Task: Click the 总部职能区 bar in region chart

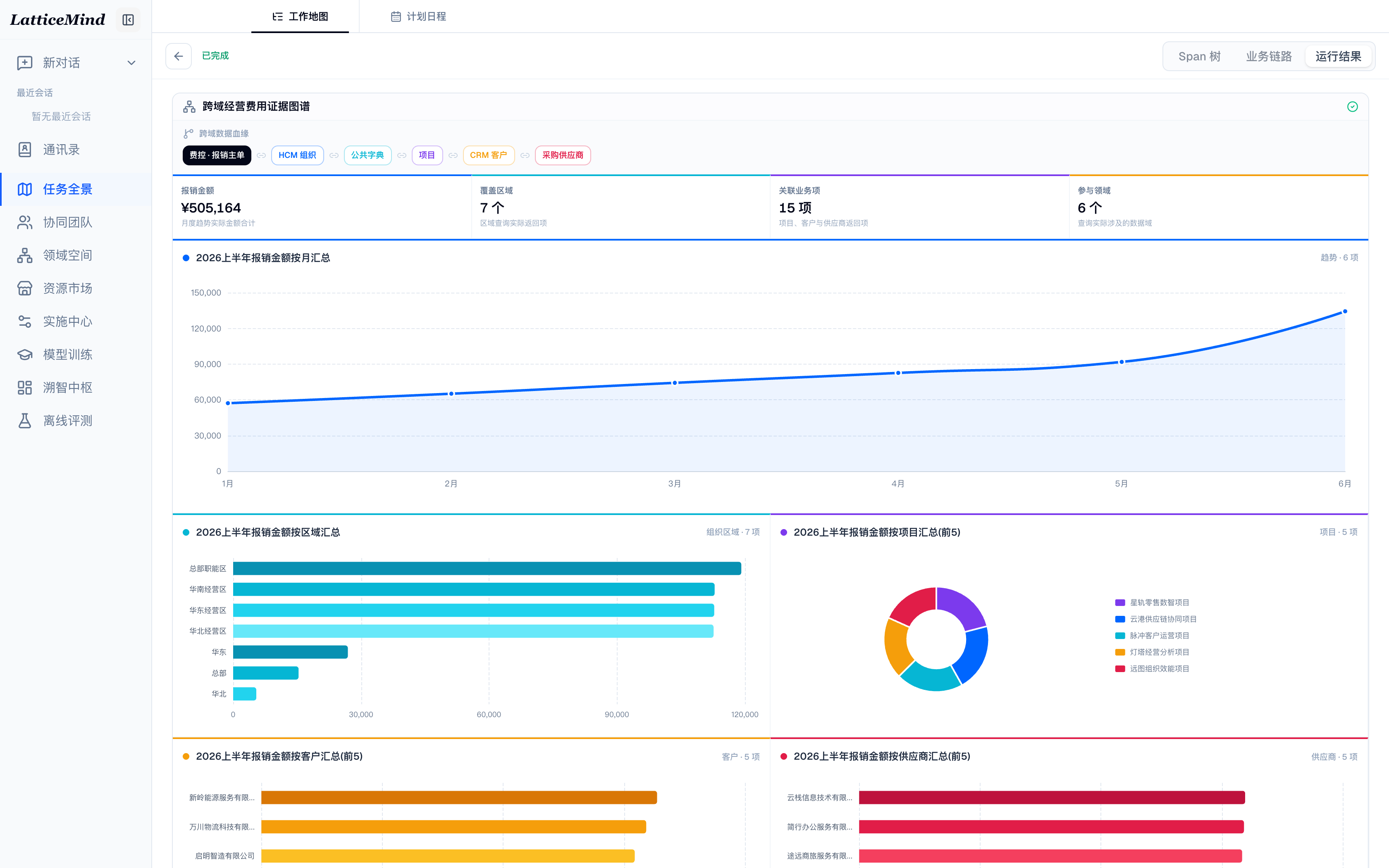Action: 487,568
